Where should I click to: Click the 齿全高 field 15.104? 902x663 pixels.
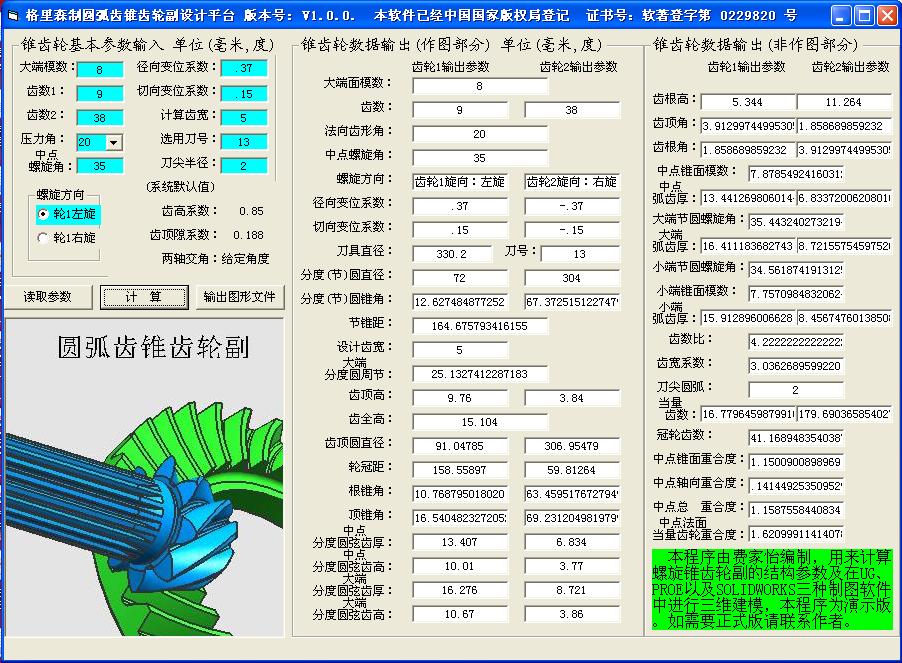480,422
